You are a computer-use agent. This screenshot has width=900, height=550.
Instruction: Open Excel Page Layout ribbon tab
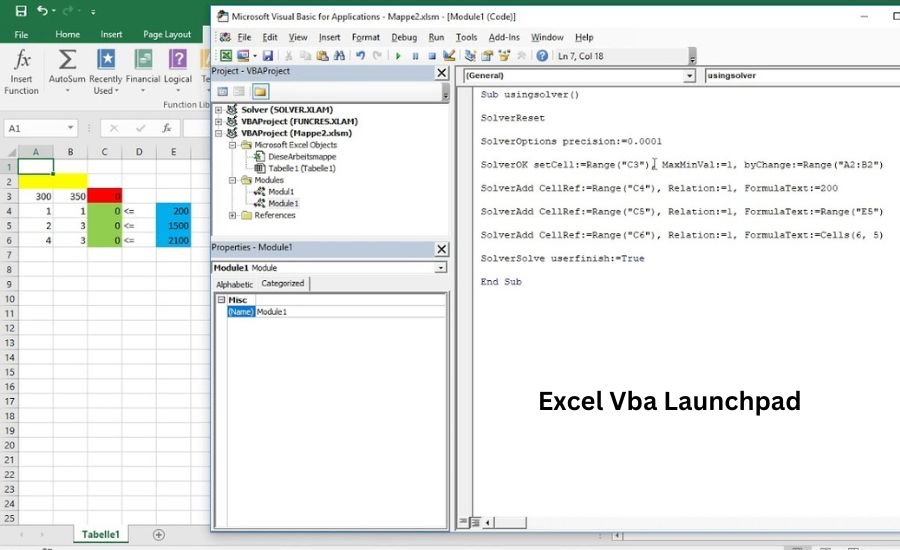tap(167, 34)
